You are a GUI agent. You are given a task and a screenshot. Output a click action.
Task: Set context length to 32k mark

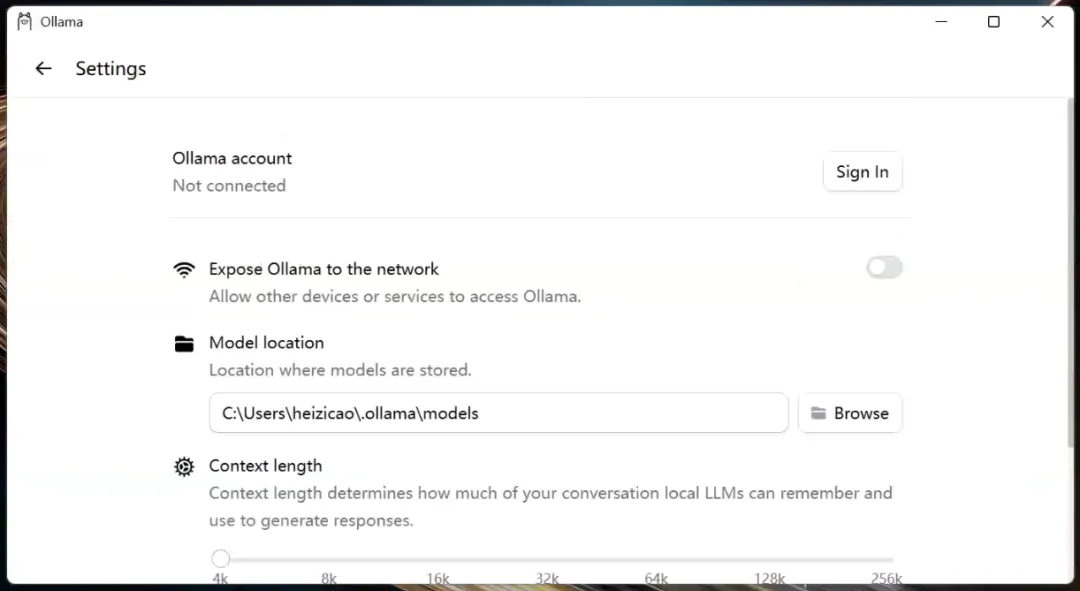(x=547, y=560)
